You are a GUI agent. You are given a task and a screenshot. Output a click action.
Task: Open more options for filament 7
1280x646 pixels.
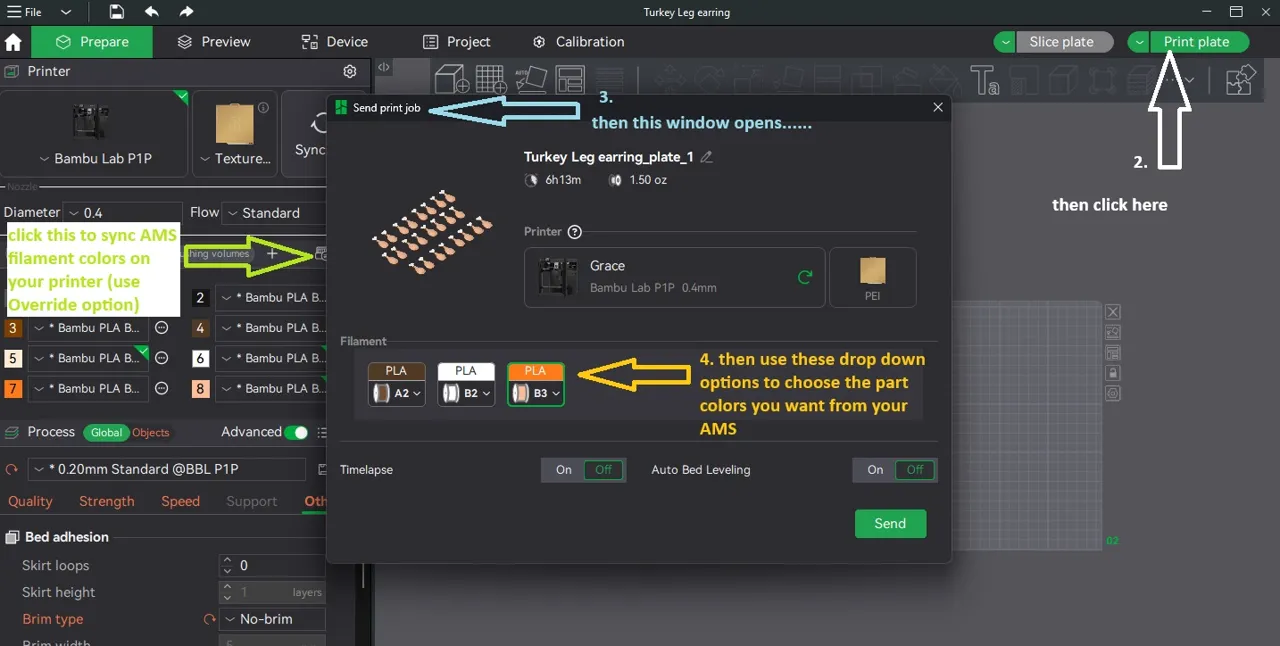[161, 388]
